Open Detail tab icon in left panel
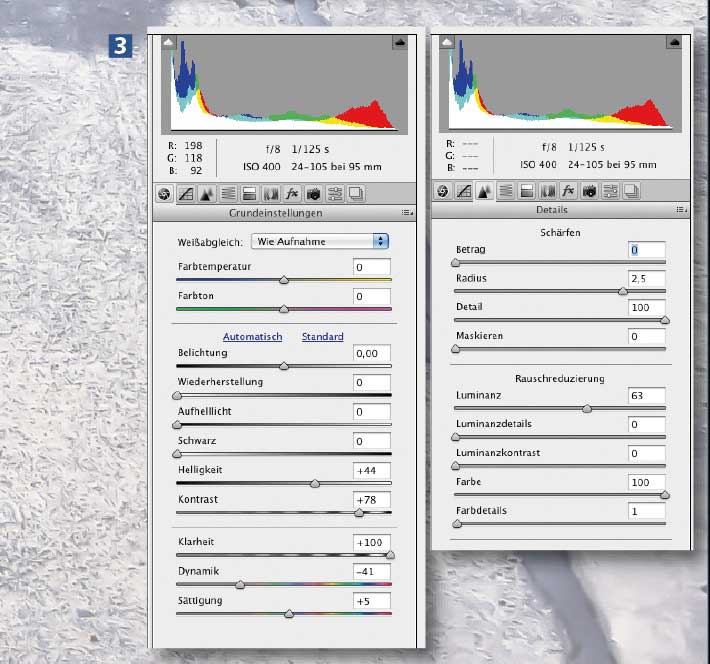Image resolution: width=710 pixels, height=664 pixels. pos(208,193)
